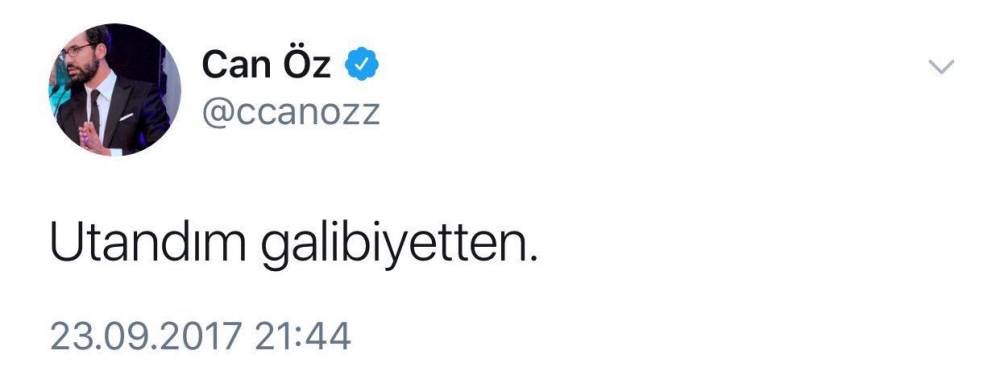Click the empty white area beside the handle

(638, 114)
